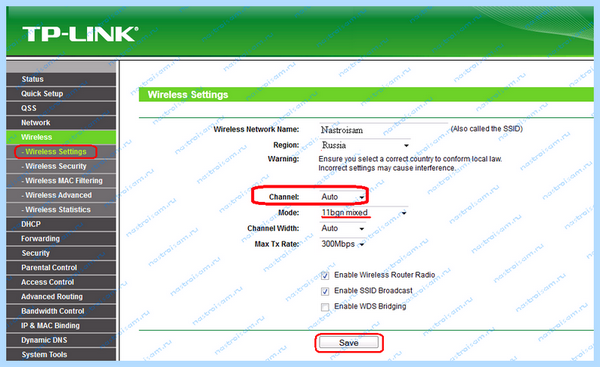Screen dimensions: 600x367
Task: Click the 'Channel Width:' label
Action: click(x=273, y=228)
